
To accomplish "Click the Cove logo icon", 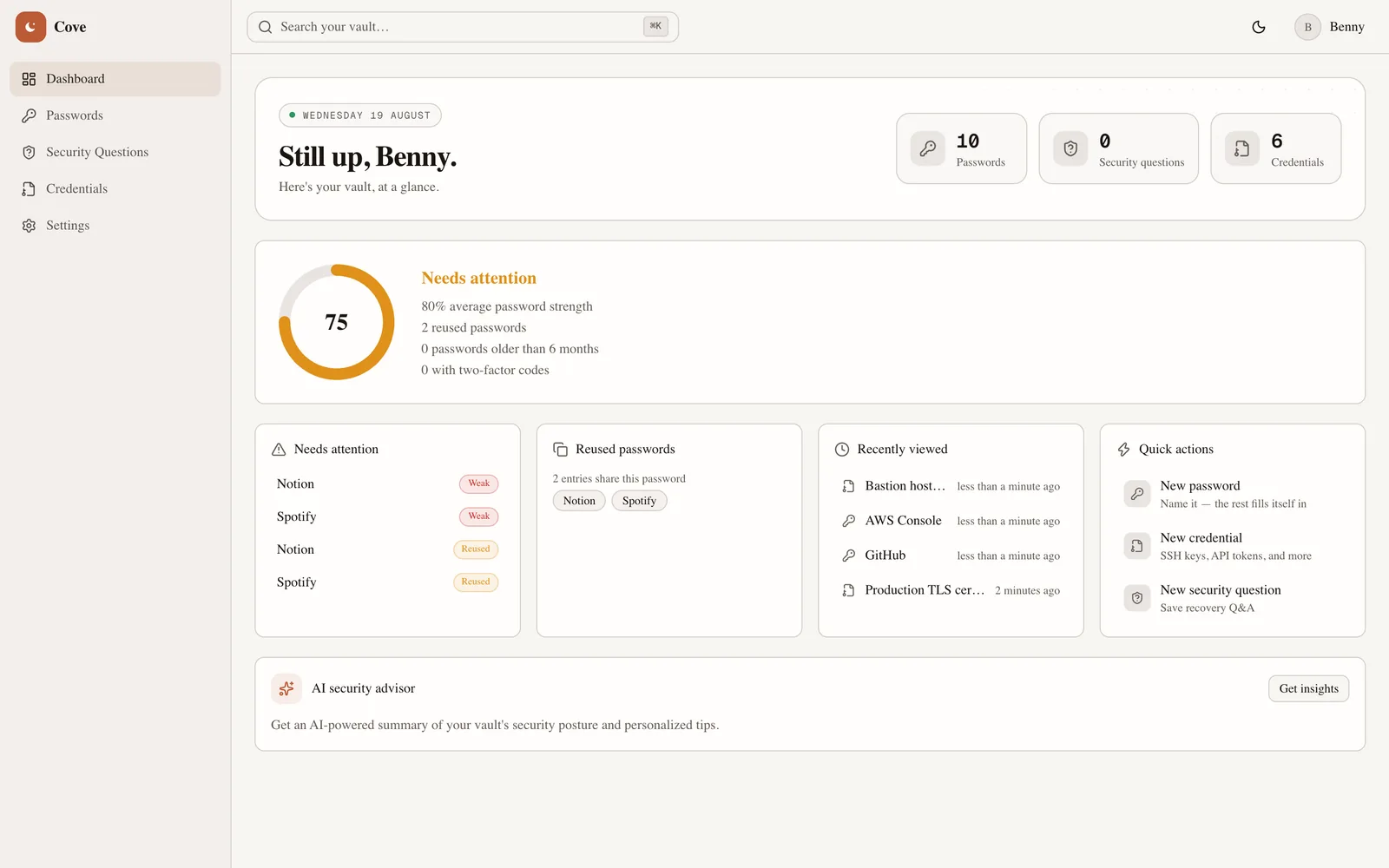I will pos(30,27).
